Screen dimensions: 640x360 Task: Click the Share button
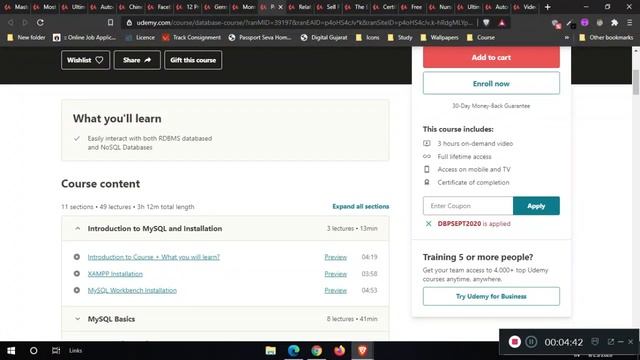[137, 60]
